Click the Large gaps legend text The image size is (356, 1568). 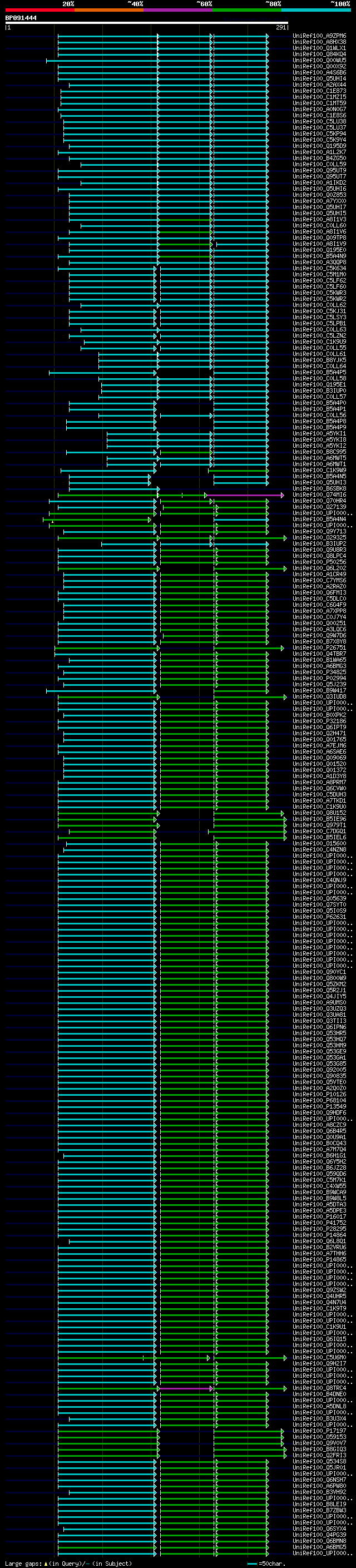(69, 1564)
